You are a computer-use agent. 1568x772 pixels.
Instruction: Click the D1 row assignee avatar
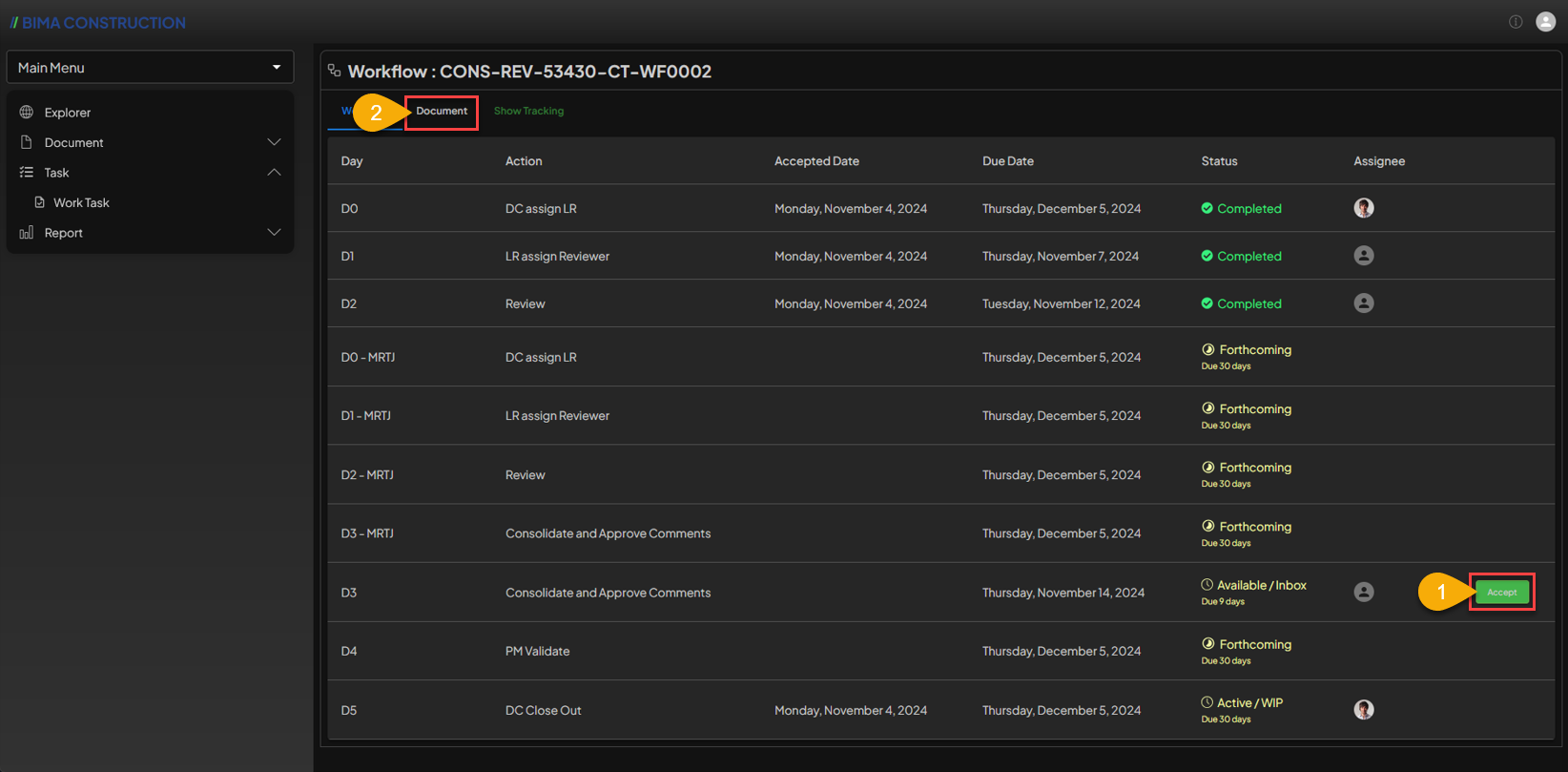click(x=1364, y=256)
